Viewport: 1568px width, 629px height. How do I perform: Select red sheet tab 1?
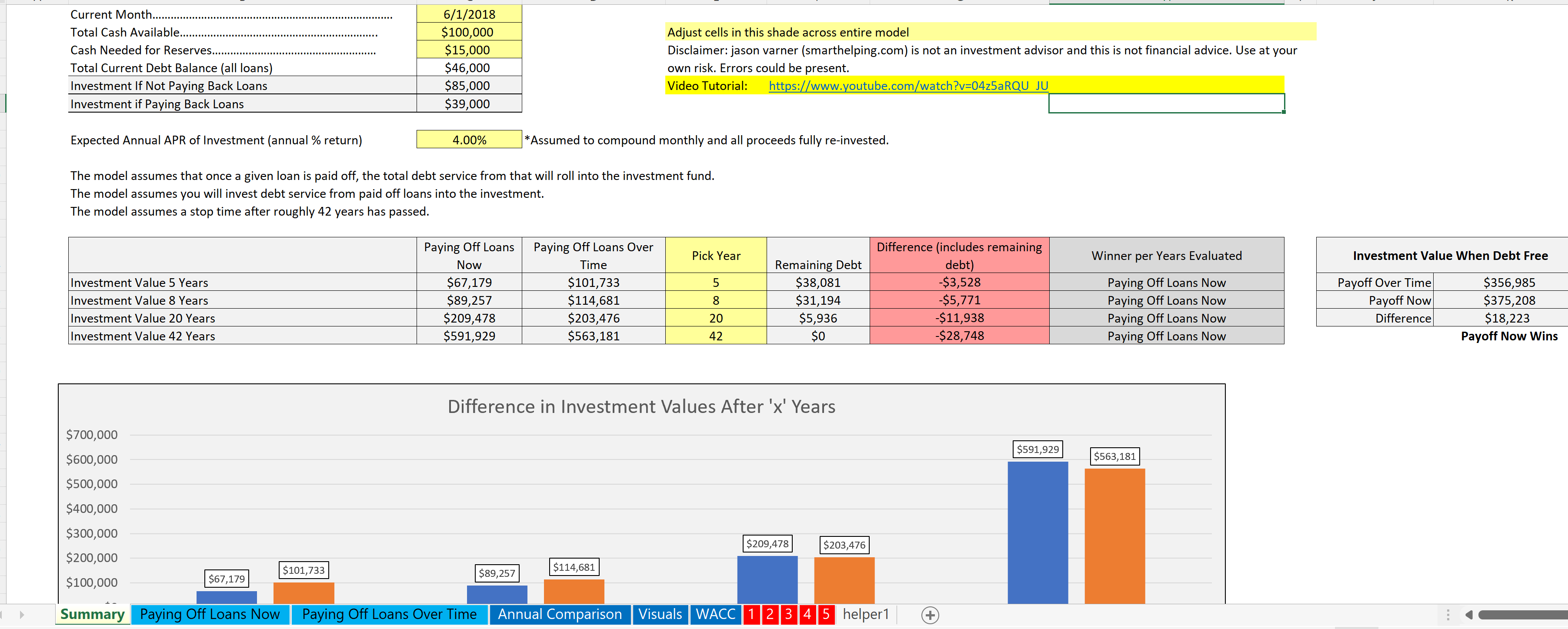pyautogui.click(x=751, y=614)
